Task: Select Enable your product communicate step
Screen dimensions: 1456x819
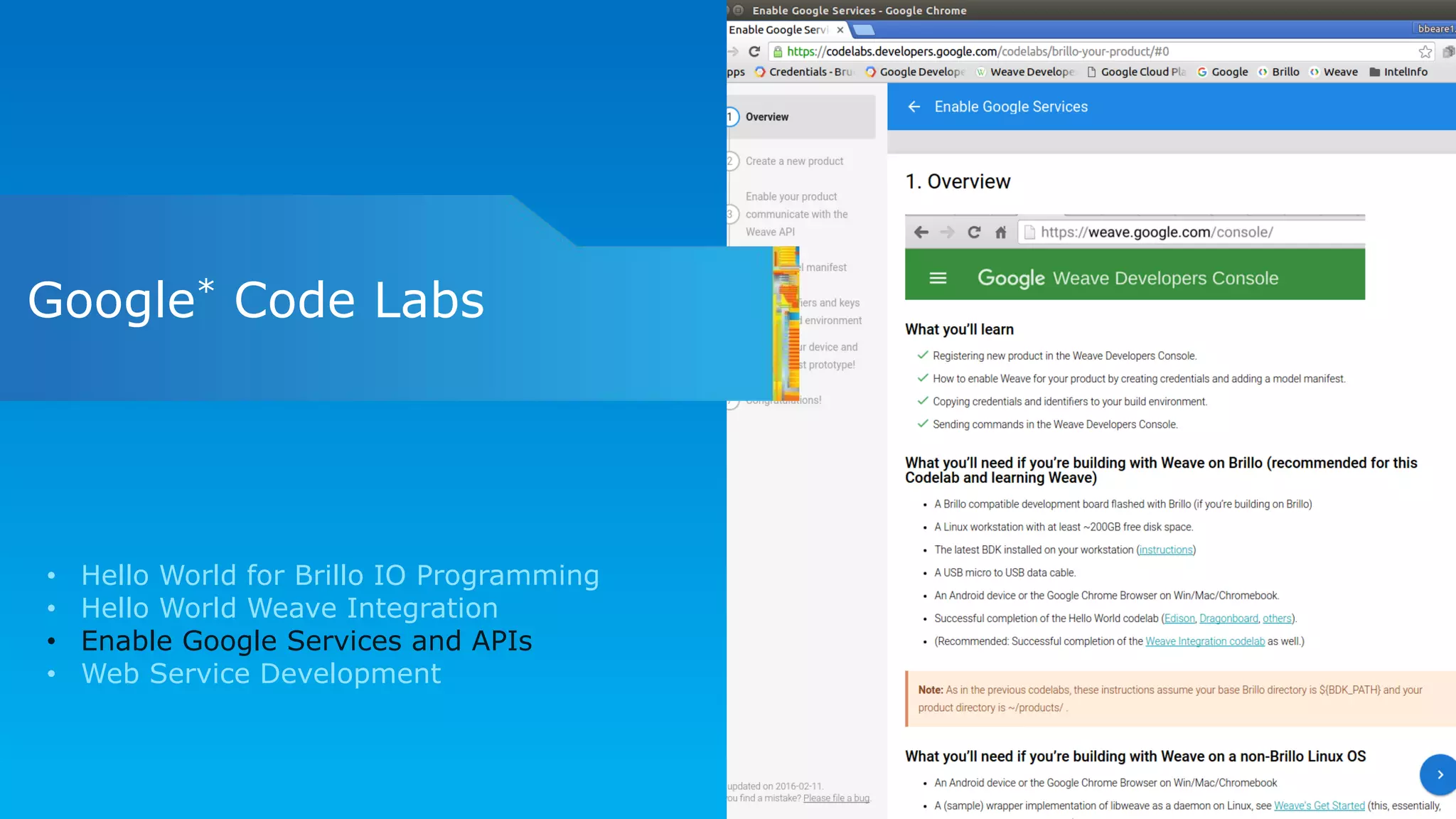Action: click(796, 214)
